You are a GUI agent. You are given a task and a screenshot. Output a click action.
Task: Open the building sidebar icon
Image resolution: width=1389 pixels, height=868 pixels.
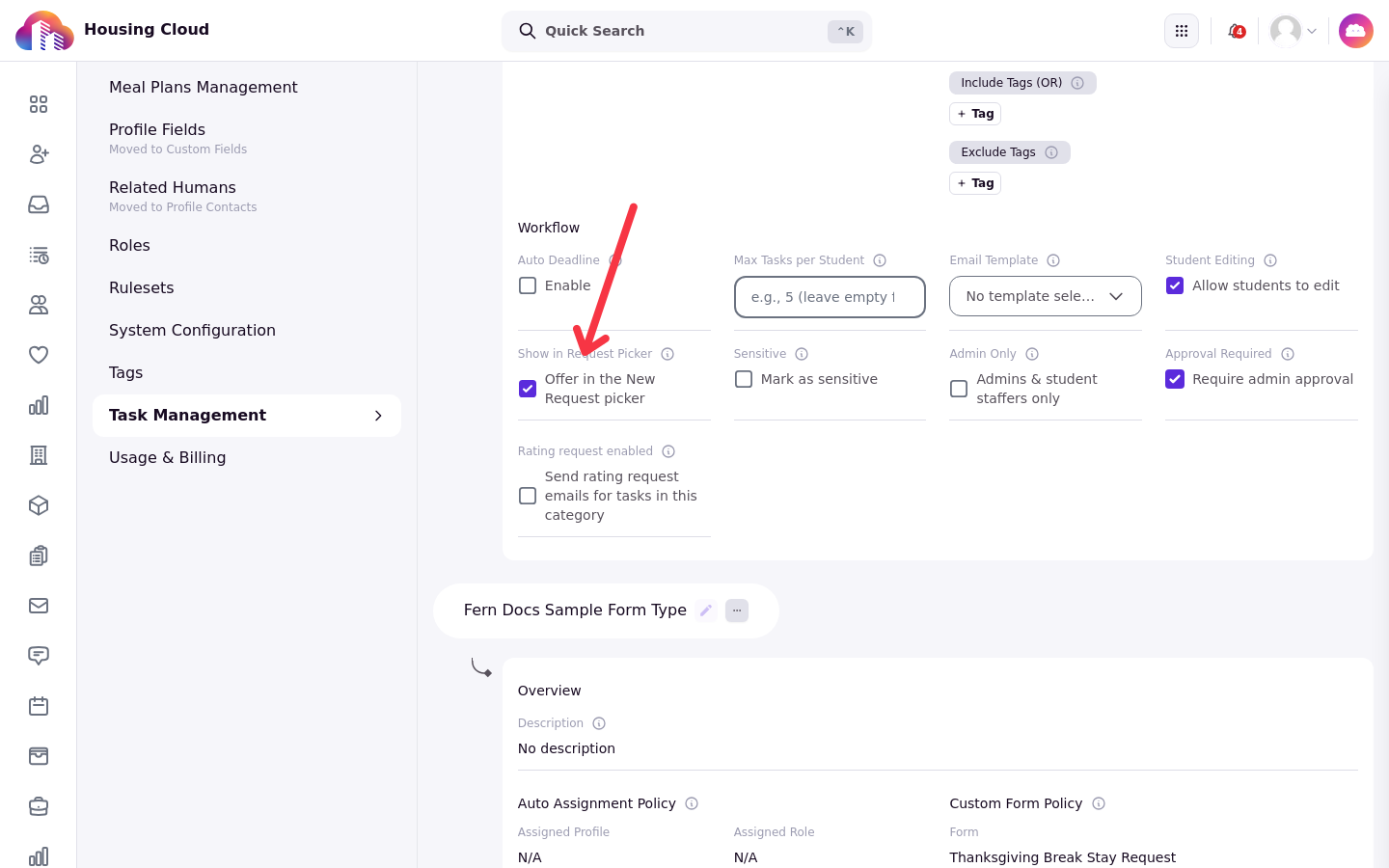pyautogui.click(x=39, y=455)
